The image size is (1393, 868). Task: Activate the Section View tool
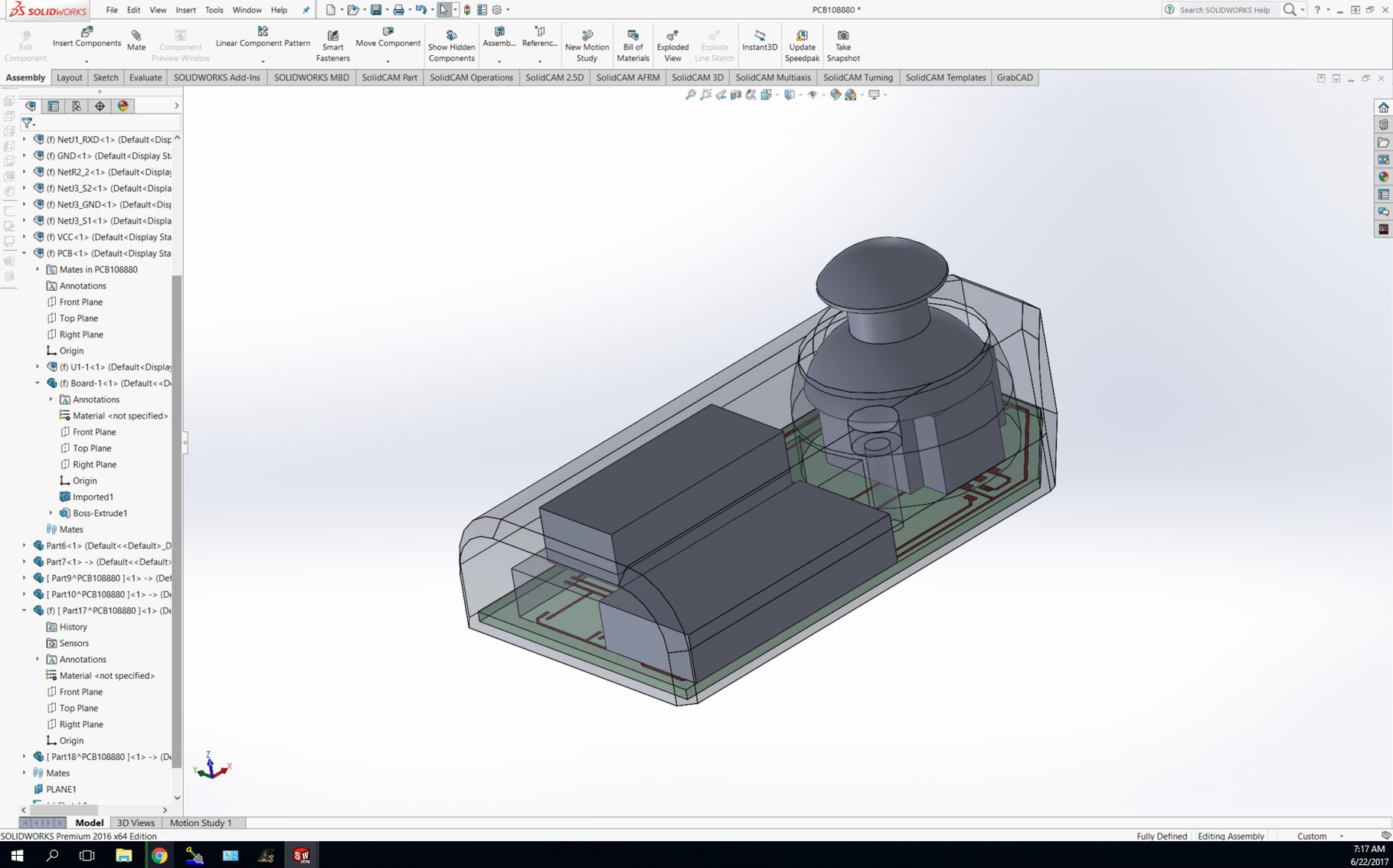(735, 96)
